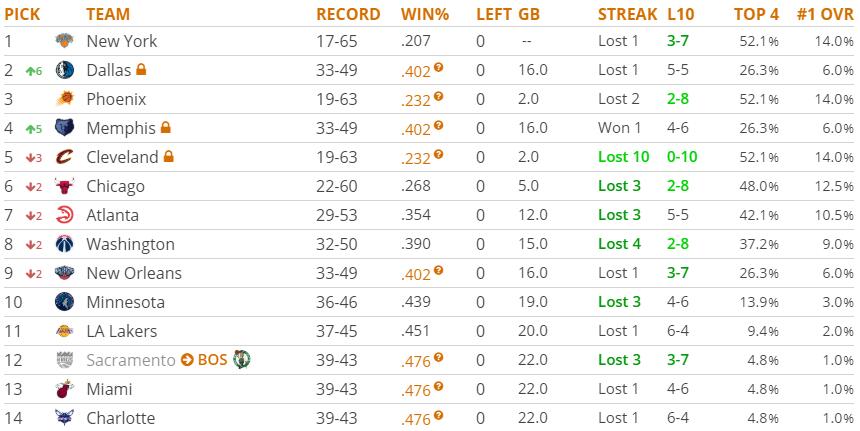Click the lock icon next to Memphis
The image size is (860, 431).
tap(166, 127)
